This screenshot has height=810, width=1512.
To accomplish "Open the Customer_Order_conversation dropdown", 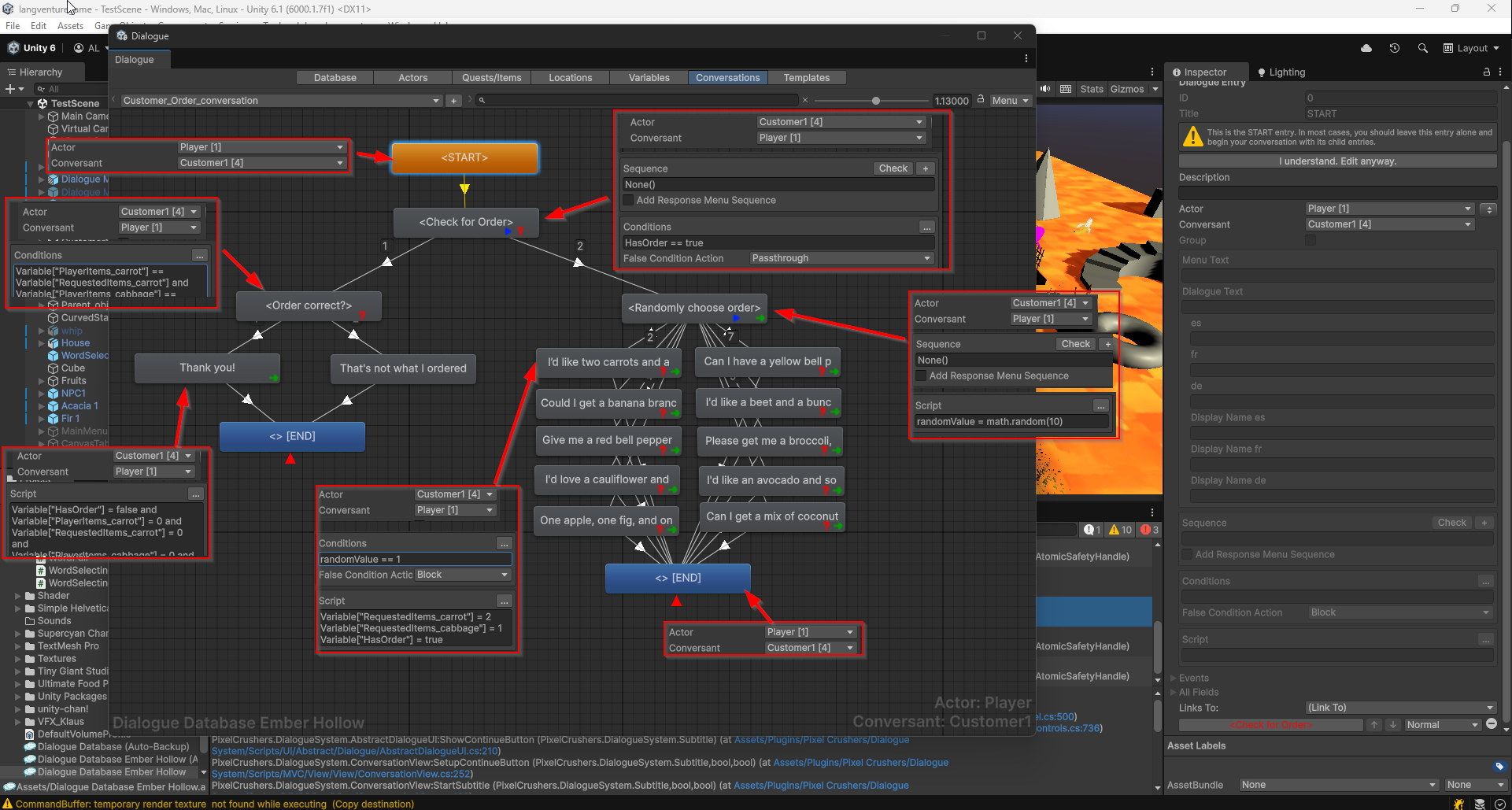I will coord(280,101).
